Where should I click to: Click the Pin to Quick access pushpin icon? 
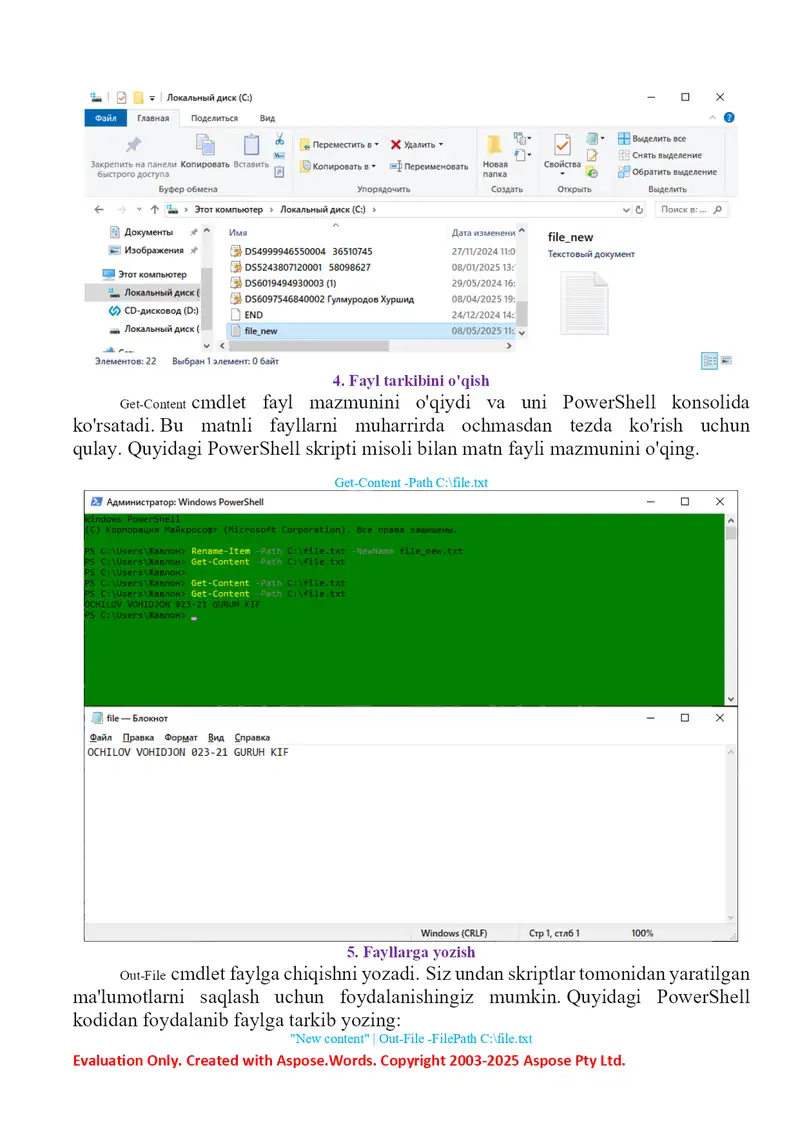(133, 145)
